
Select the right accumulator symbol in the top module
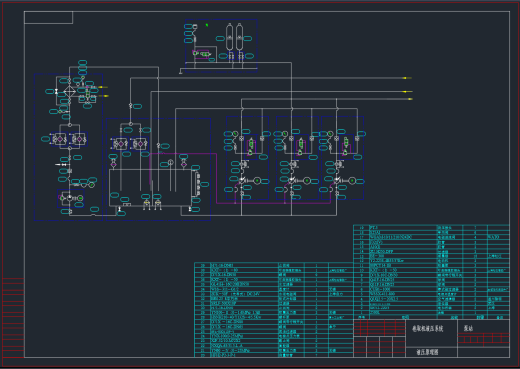239,38
